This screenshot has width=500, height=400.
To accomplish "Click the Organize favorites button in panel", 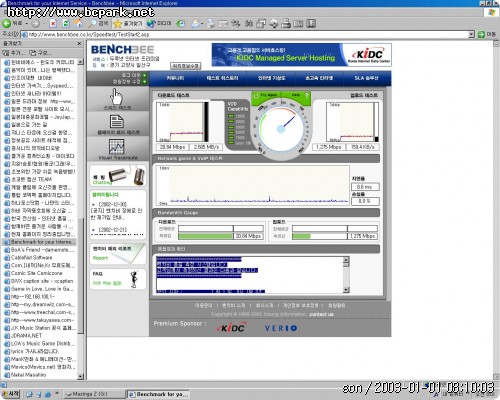I will [x=40, y=53].
